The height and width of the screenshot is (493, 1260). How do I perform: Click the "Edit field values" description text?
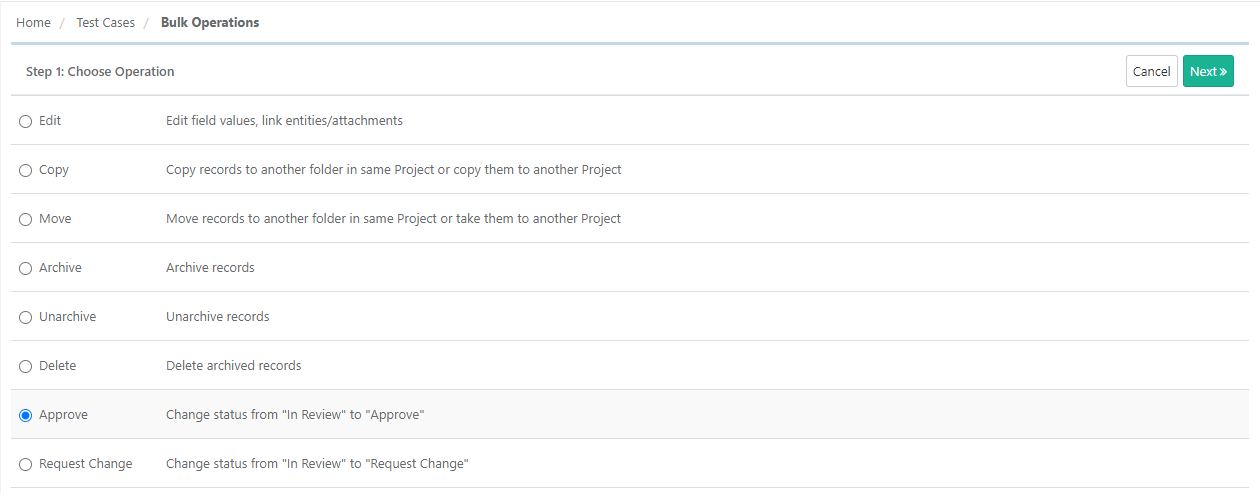tap(284, 120)
